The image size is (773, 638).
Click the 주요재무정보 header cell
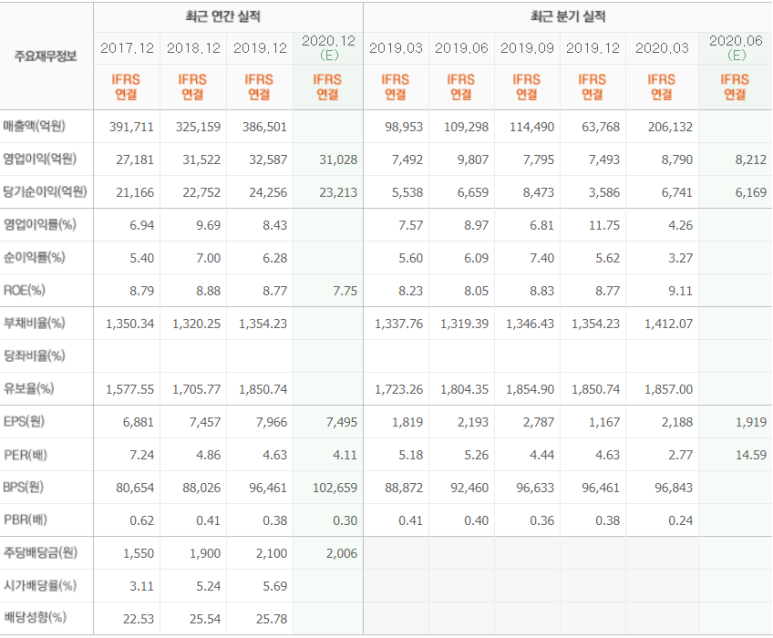tap(45, 56)
